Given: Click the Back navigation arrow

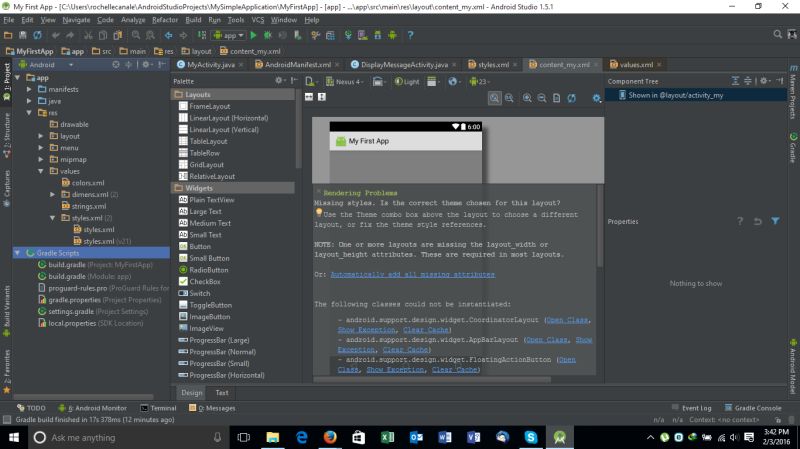Looking at the screenshot, I should [x=168, y=35].
